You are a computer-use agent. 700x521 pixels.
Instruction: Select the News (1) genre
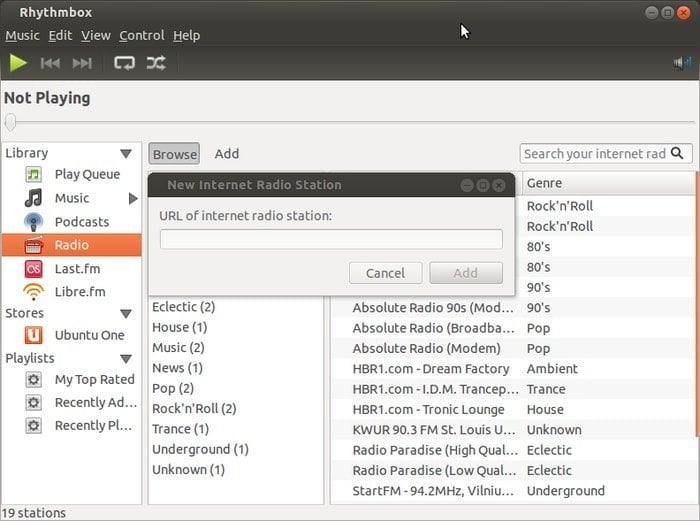[177, 368]
